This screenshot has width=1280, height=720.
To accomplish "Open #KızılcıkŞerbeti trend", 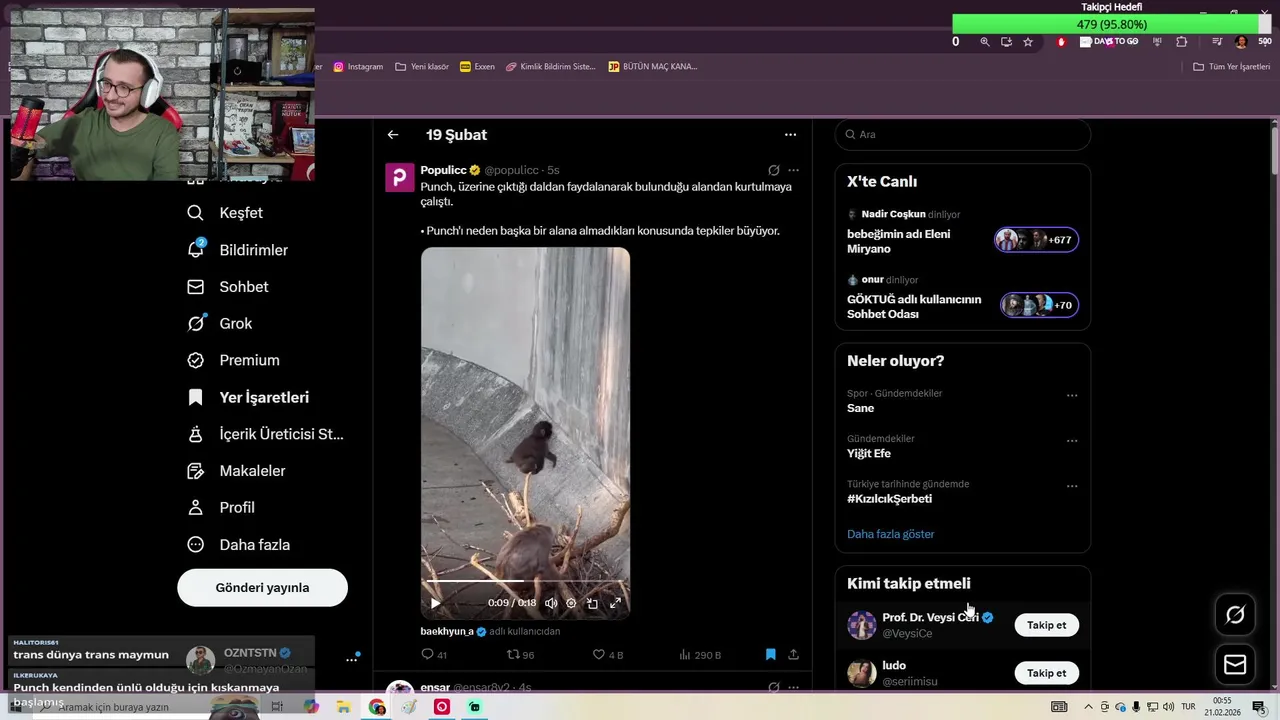I will pyautogui.click(x=889, y=499).
